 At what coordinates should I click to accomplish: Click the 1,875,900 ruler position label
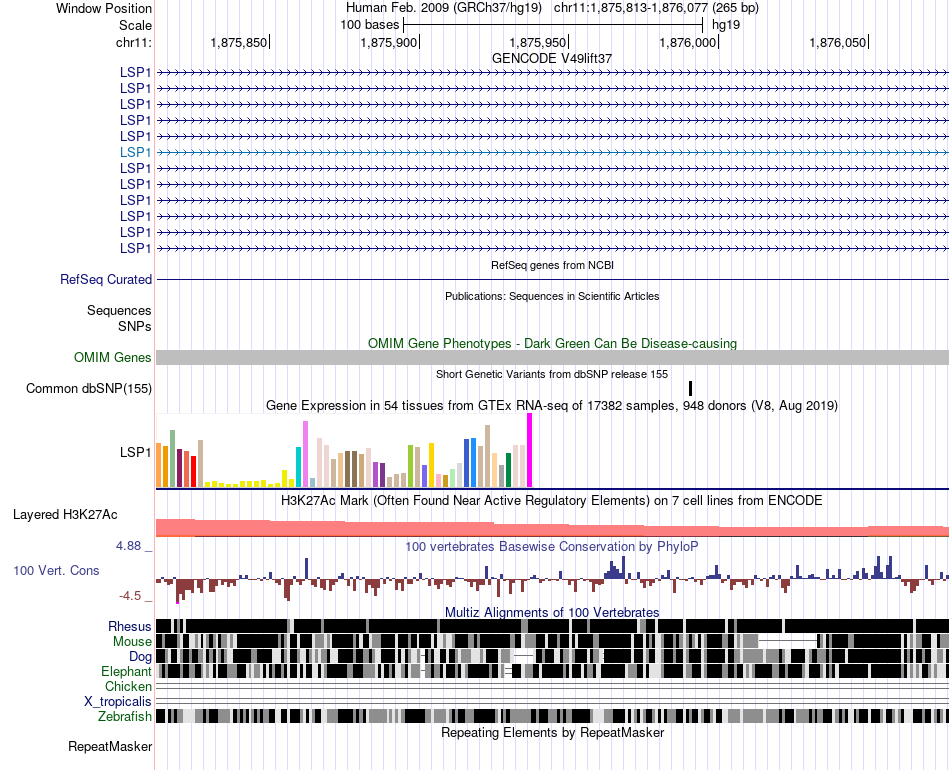click(x=388, y=42)
